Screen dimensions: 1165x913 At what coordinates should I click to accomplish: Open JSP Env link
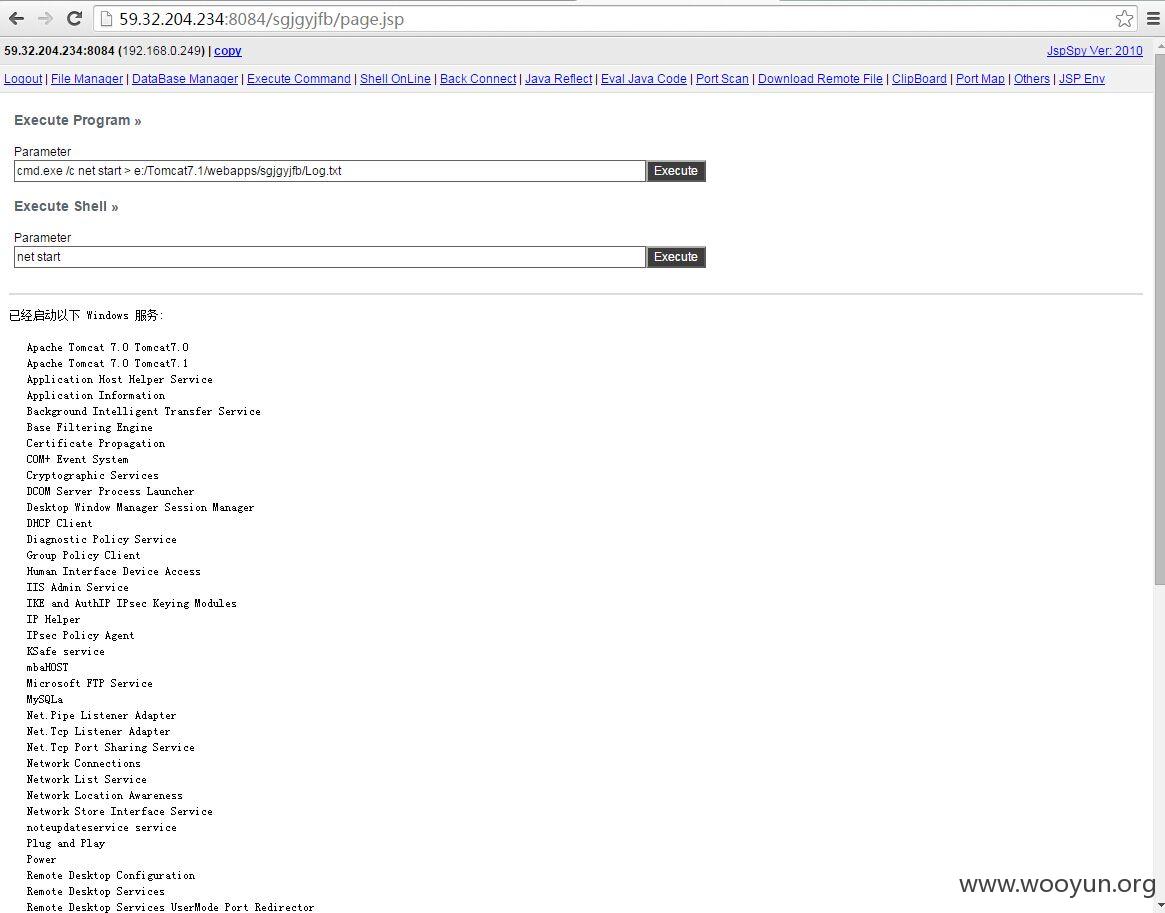[x=1082, y=79]
